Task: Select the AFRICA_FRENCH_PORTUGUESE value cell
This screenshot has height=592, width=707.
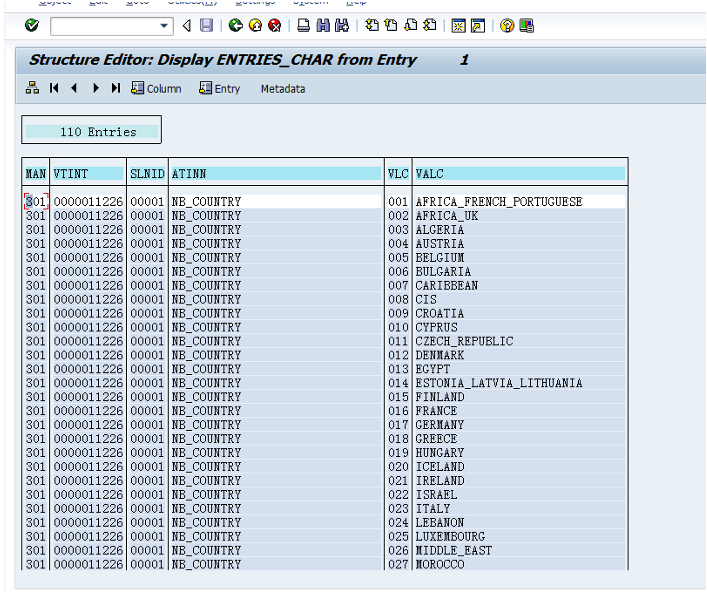Action: point(499,202)
